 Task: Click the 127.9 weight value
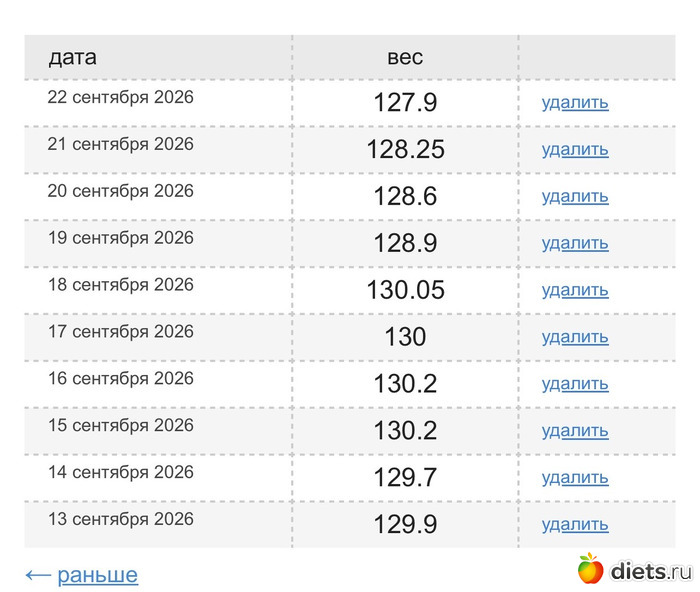405,102
